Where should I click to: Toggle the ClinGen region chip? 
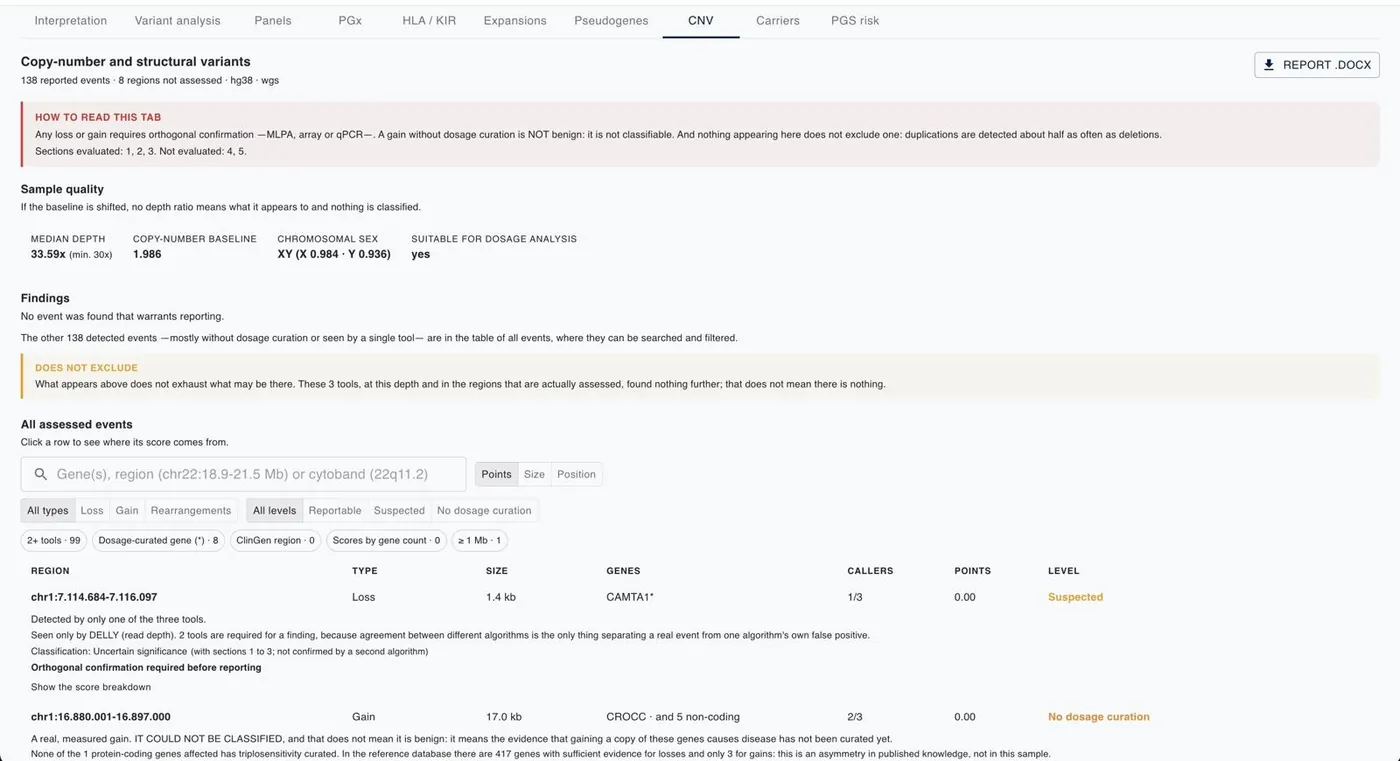(275, 540)
